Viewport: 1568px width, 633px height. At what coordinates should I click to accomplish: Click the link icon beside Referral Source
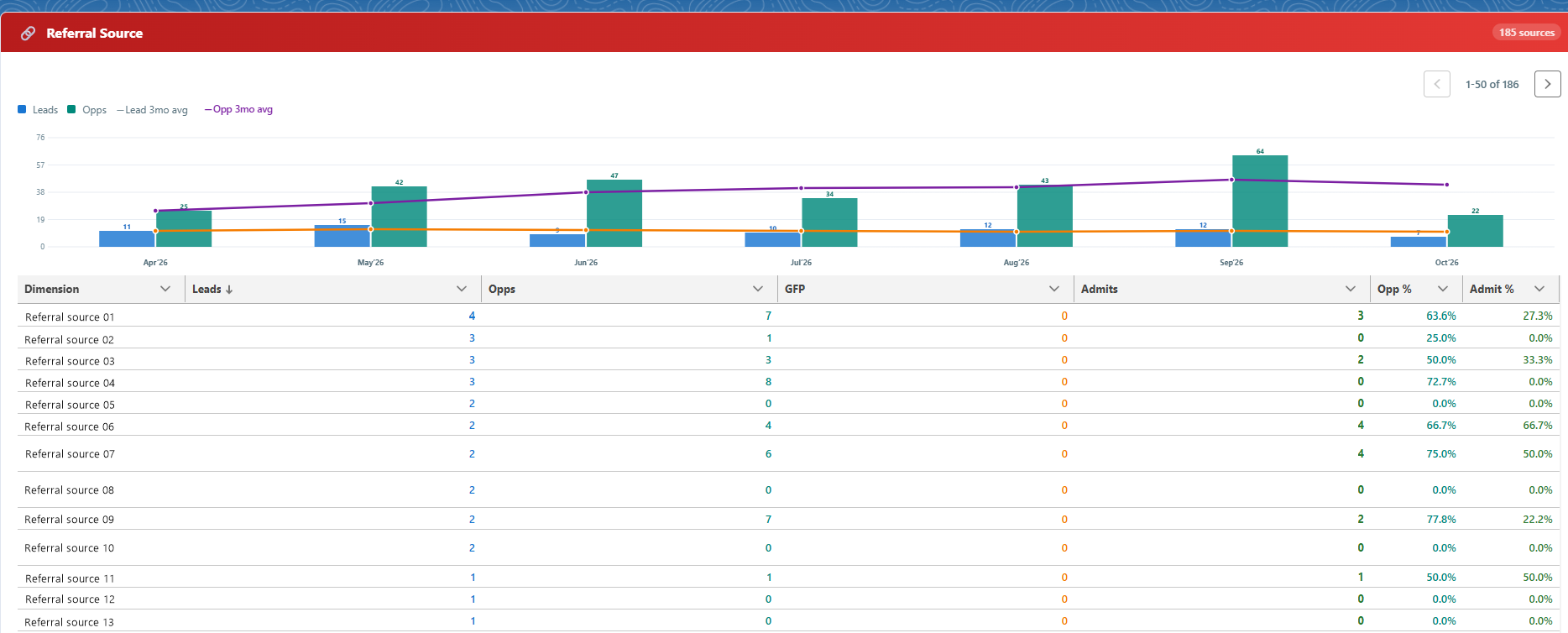(x=28, y=34)
